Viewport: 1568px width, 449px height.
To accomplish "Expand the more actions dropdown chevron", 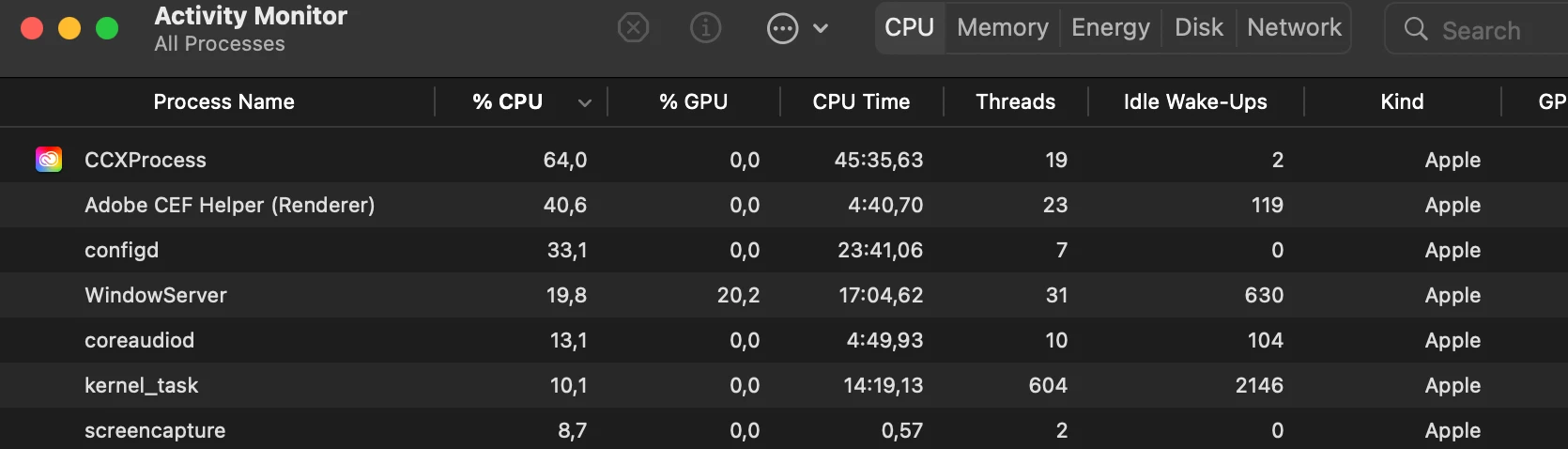I will 821,28.
